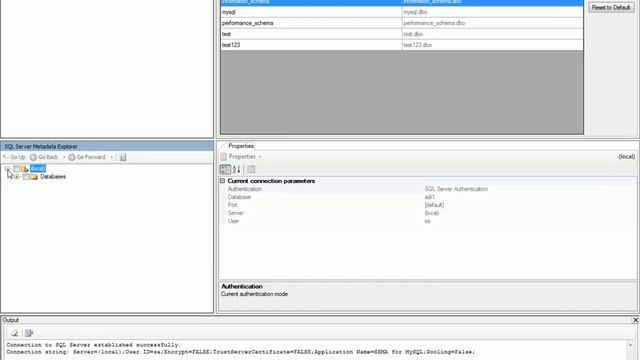Select the performance_schema mapping row

click(402, 23)
